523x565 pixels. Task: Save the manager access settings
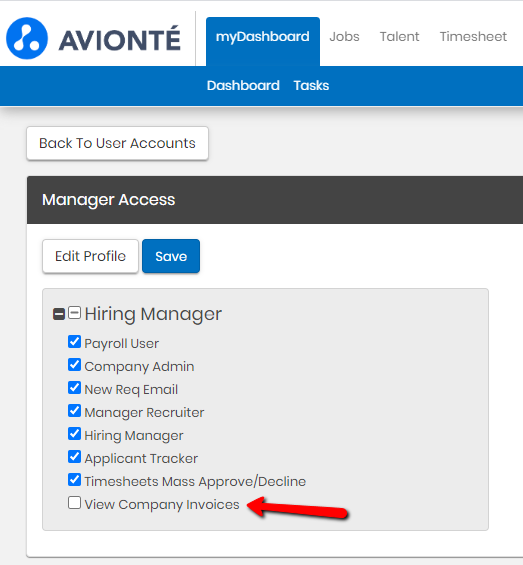click(171, 256)
